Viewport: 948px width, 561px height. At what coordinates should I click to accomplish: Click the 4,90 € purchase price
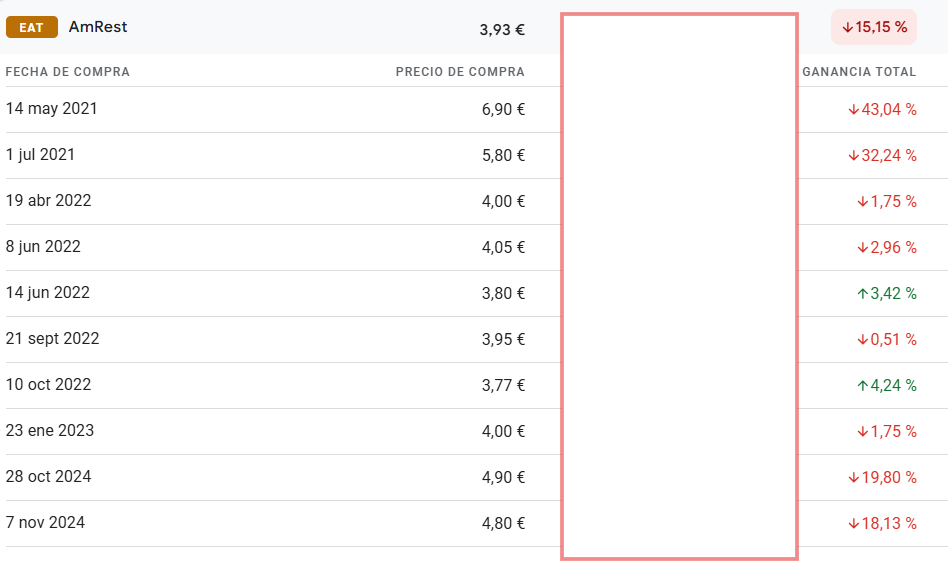point(503,478)
